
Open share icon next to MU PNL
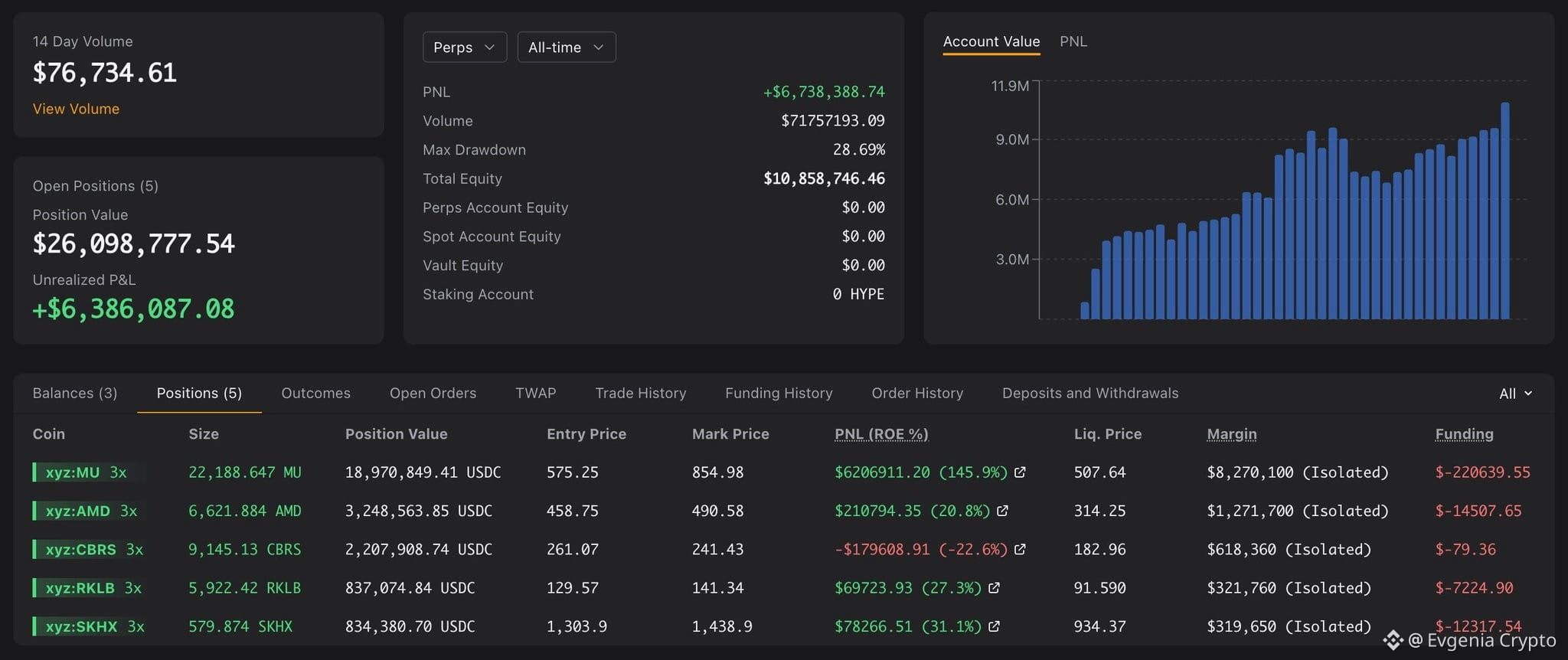[x=1020, y=472]
